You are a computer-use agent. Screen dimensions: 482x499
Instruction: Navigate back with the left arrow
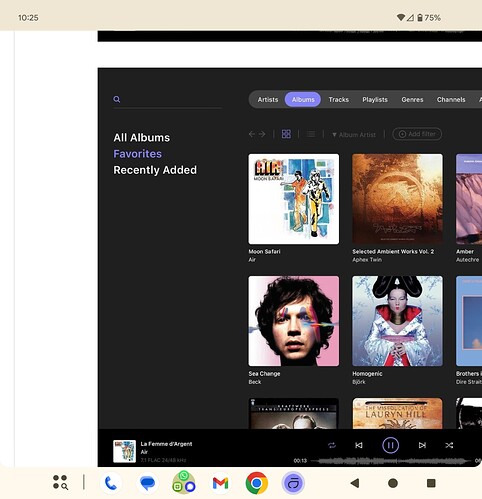point(252,134)
